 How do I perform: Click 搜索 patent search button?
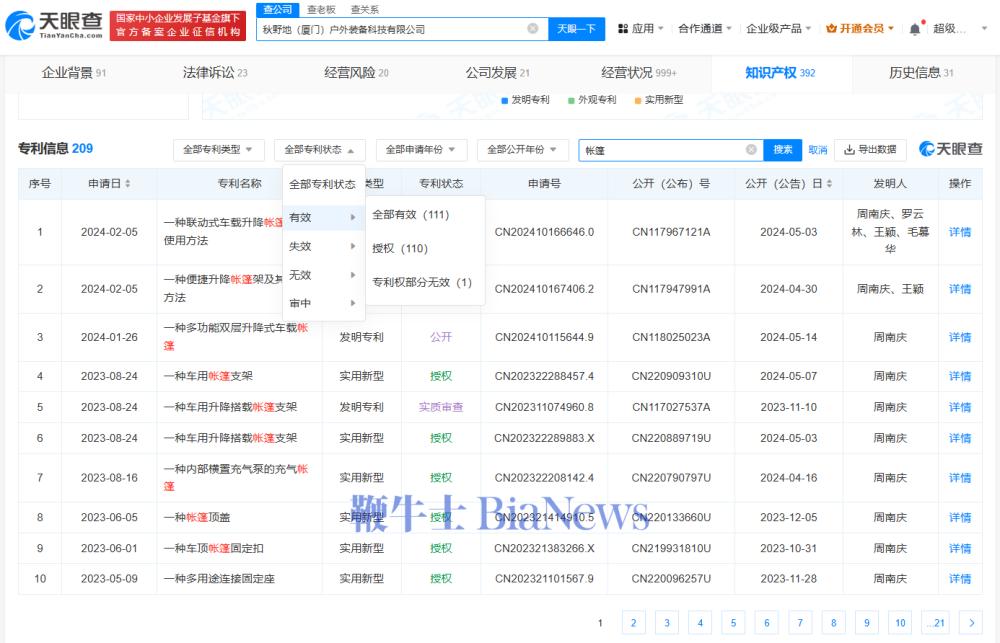click(x=783, y=149)
